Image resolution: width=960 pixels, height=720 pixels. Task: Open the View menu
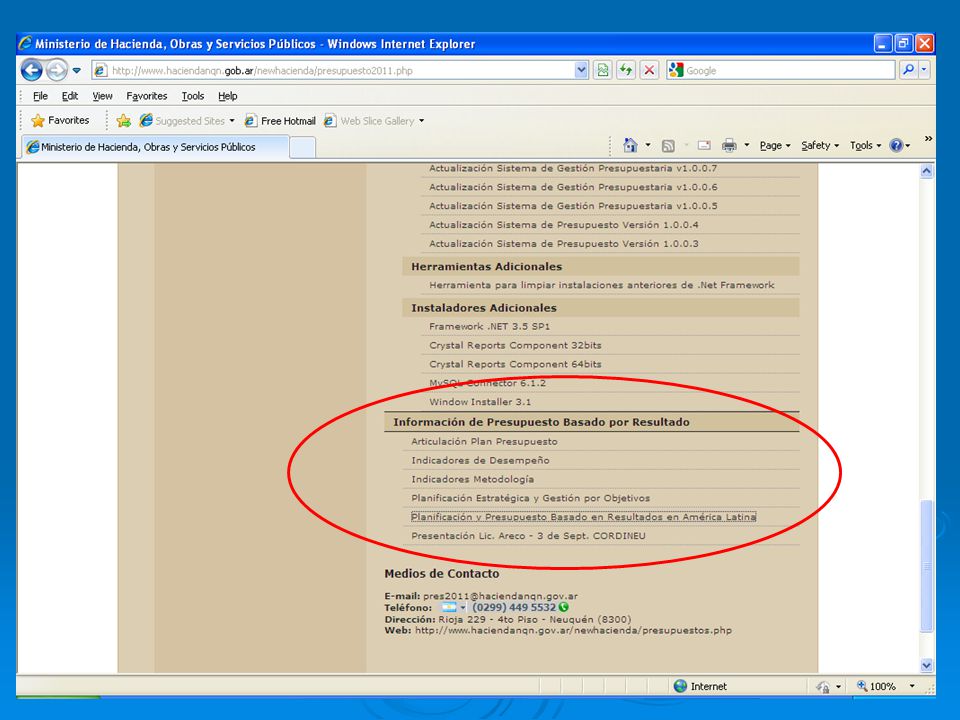[x=102, y=96]
